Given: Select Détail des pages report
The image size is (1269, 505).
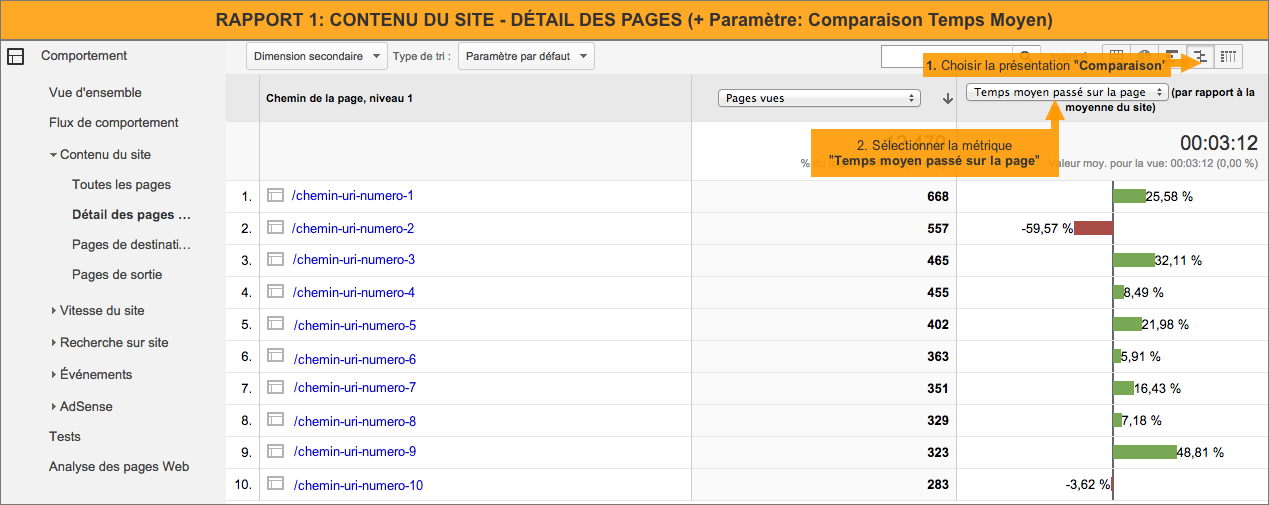Looking at the screenshot, I should pyautogui.click(x=131, y=215).
